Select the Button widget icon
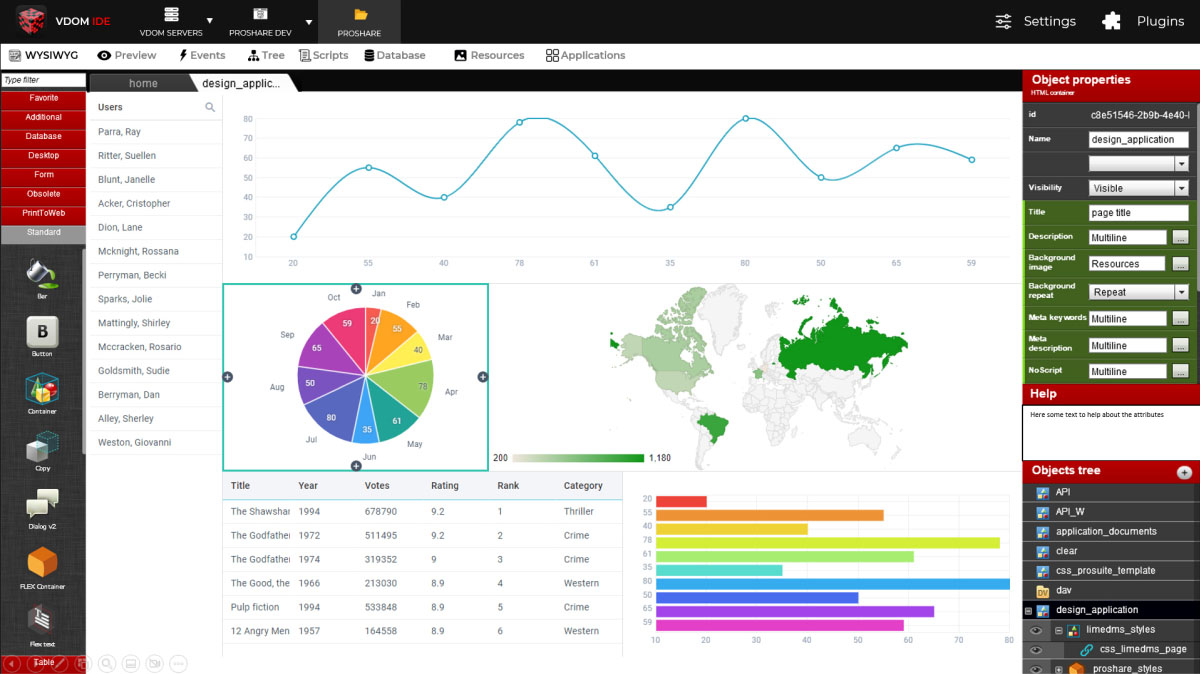This screenshot has width=1200, height=674. (42, 332)
